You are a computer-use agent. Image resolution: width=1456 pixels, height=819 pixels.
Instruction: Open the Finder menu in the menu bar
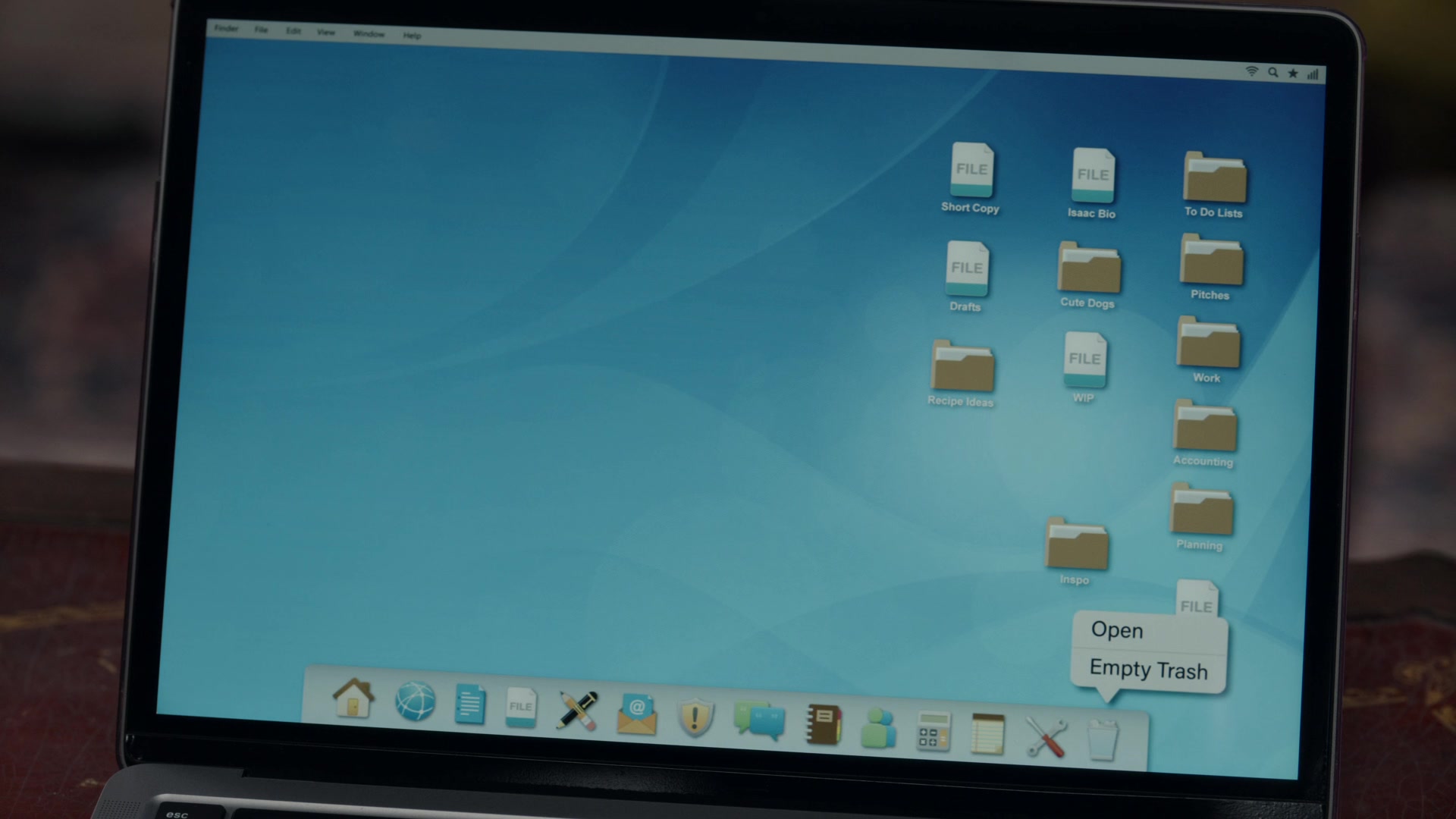pyautogui.click(x=226, y=29)
